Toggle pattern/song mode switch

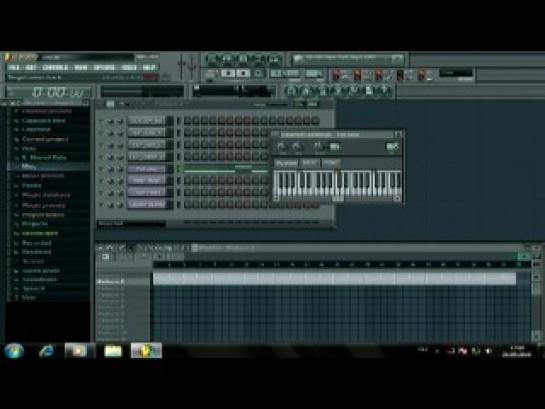point(210,74)
